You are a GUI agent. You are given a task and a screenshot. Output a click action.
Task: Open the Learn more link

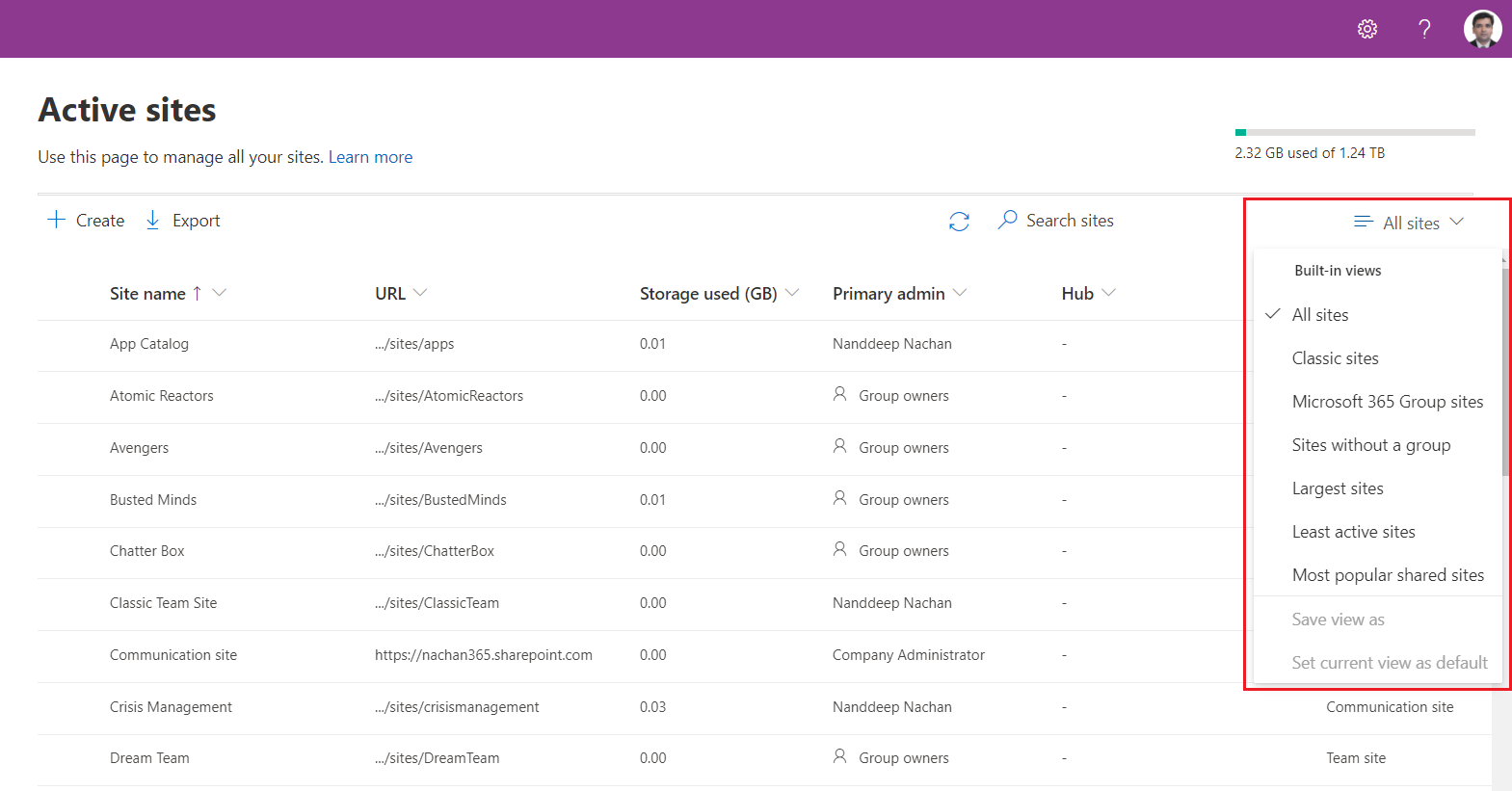tap(370, 157)
